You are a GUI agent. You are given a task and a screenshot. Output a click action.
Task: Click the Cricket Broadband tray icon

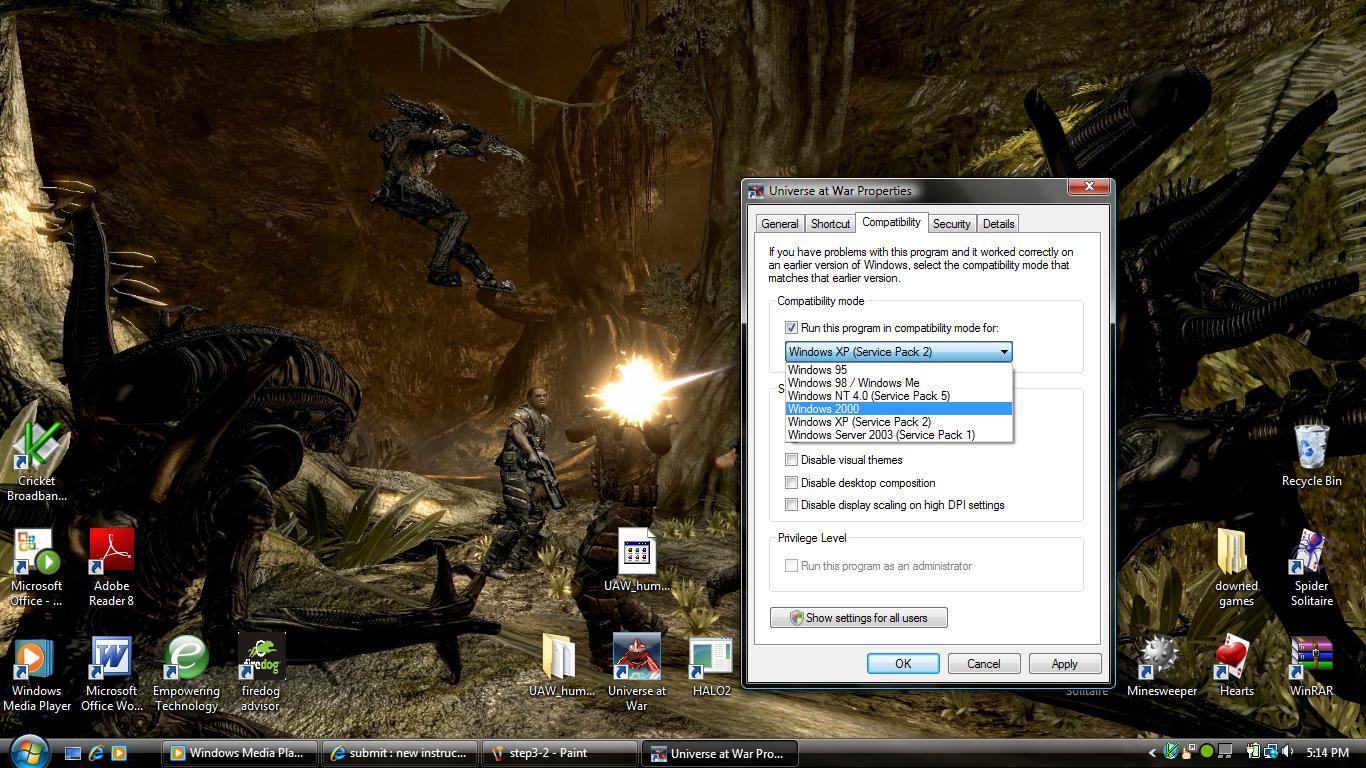1172,752
